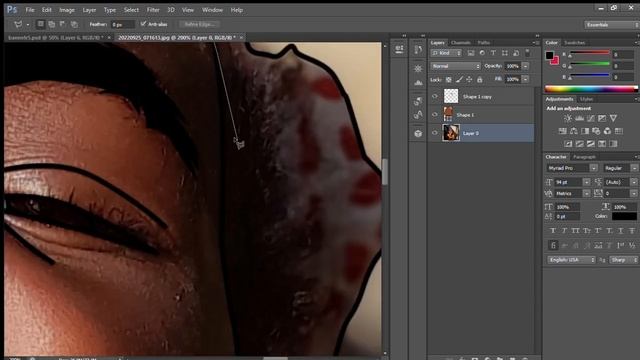Viewport: 640px width, 360px height.
Task: Lock layer position icon
Action: click(469, 80)
